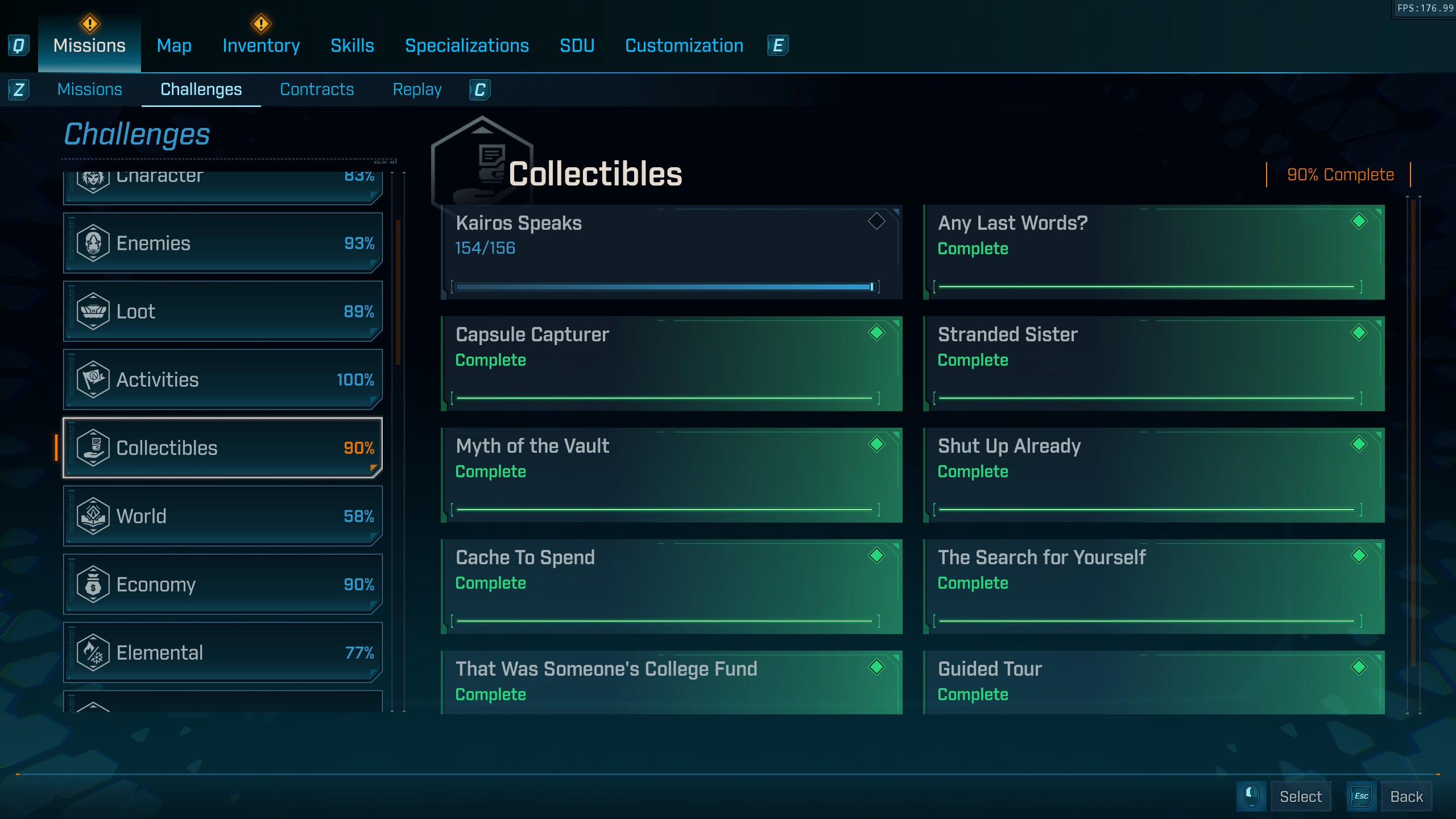Click the Economy money bag icon
The height and width of the screenshot is (819, 1456).
pos(93,585)
